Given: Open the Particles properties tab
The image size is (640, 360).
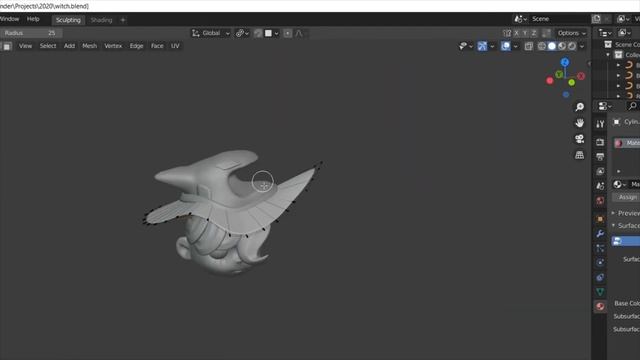Looking at the screenshot, I should (600, 248).
